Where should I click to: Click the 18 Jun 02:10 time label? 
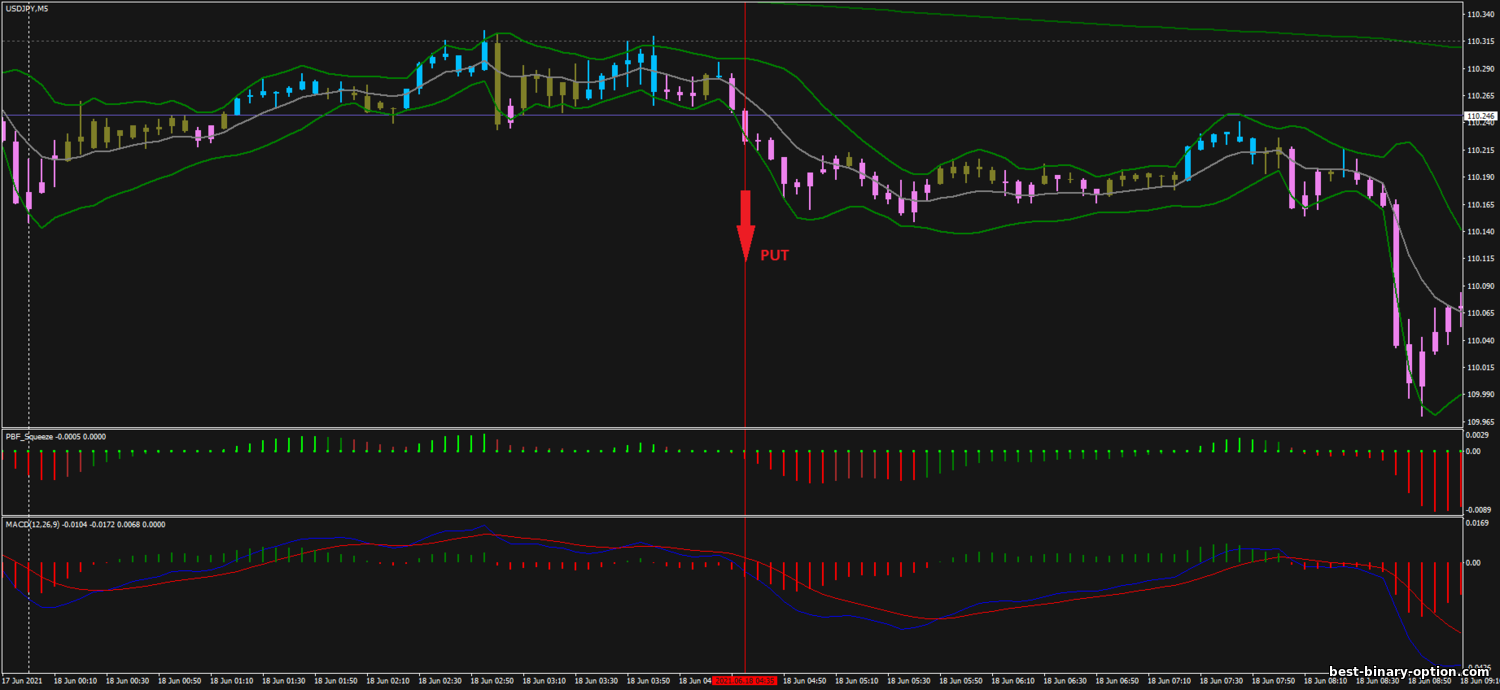click(386, 680)
